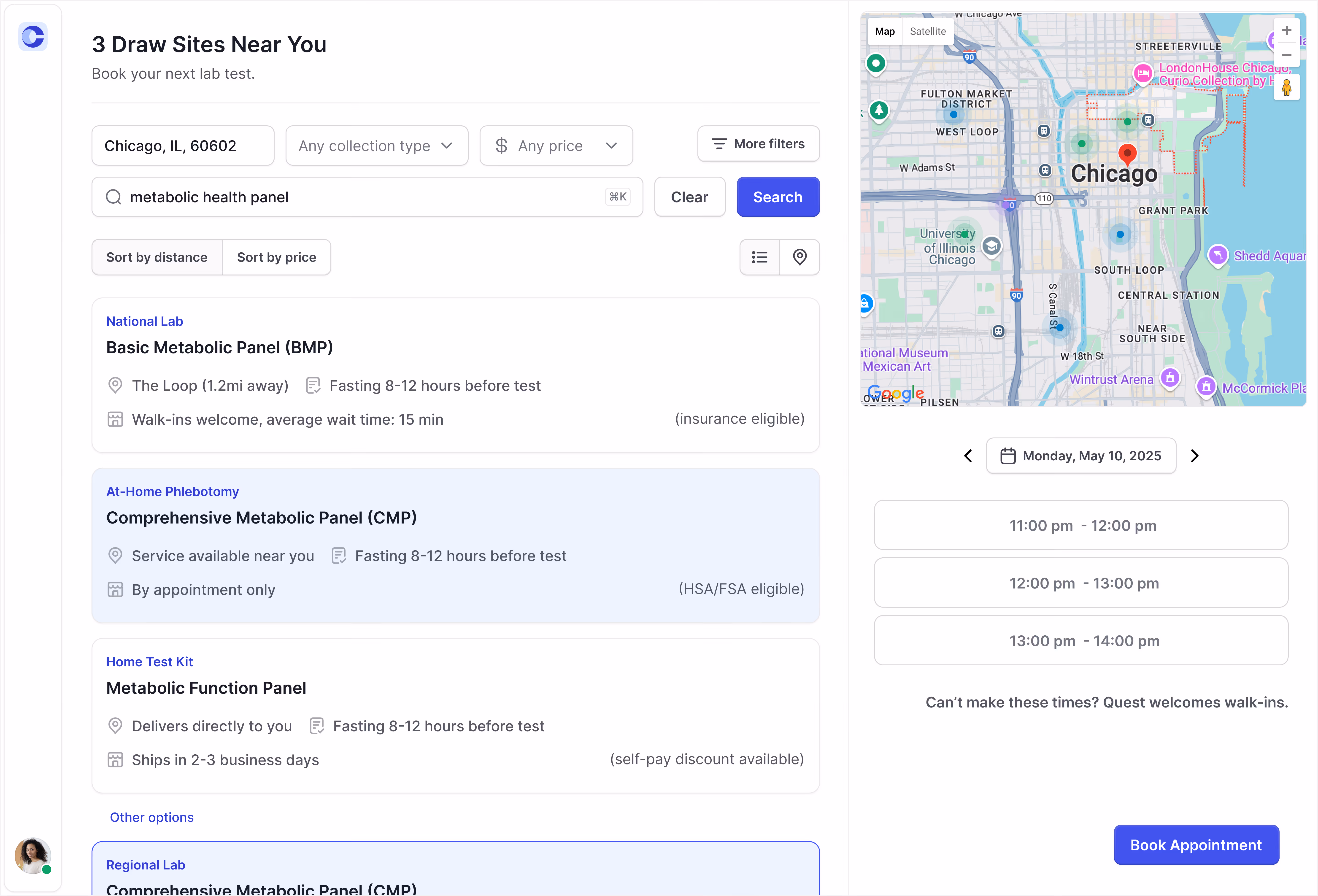Open the Other options link

[x=151, y=817]
